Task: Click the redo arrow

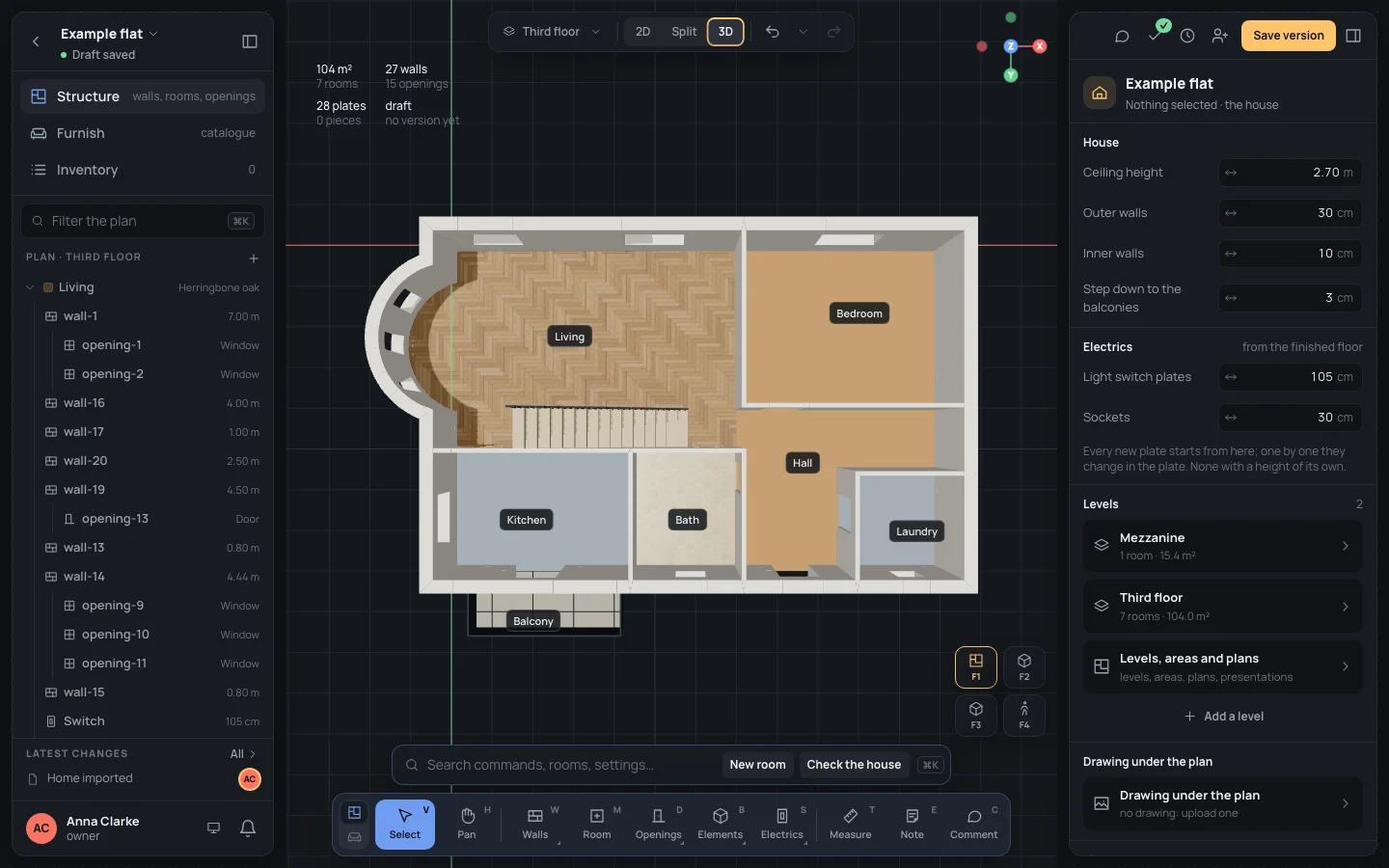Action: point(834,32)
